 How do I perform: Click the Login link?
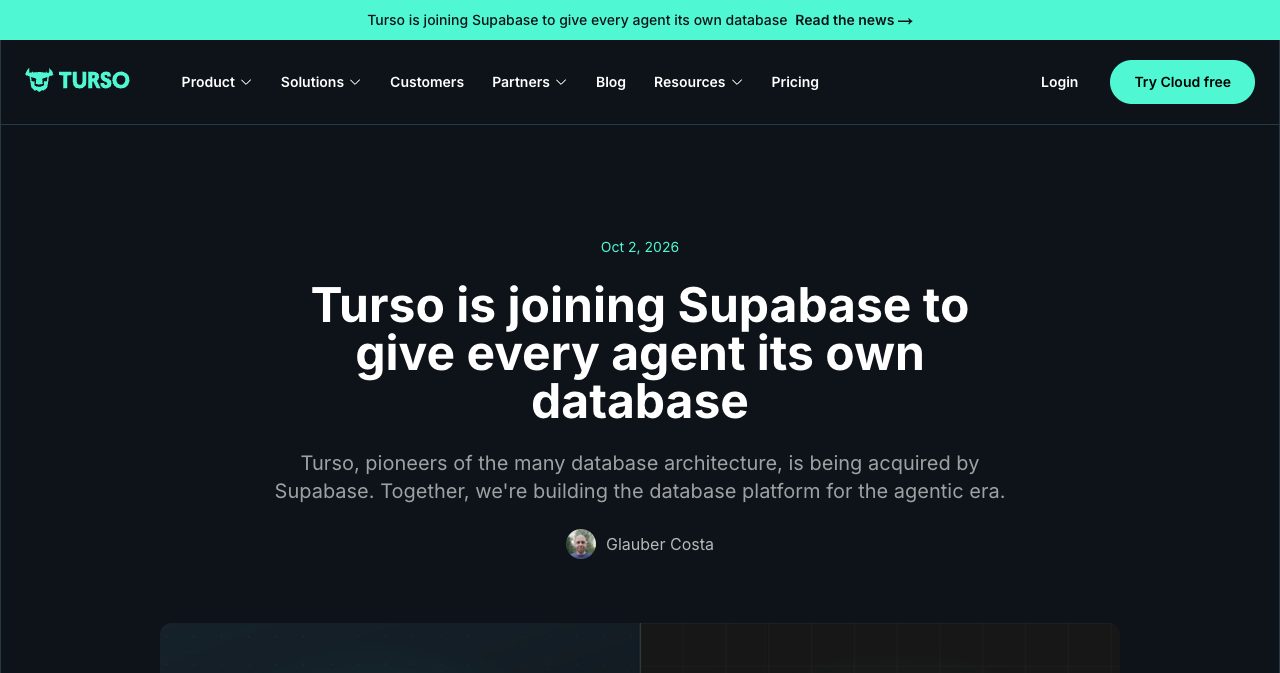coord(1059,82)
